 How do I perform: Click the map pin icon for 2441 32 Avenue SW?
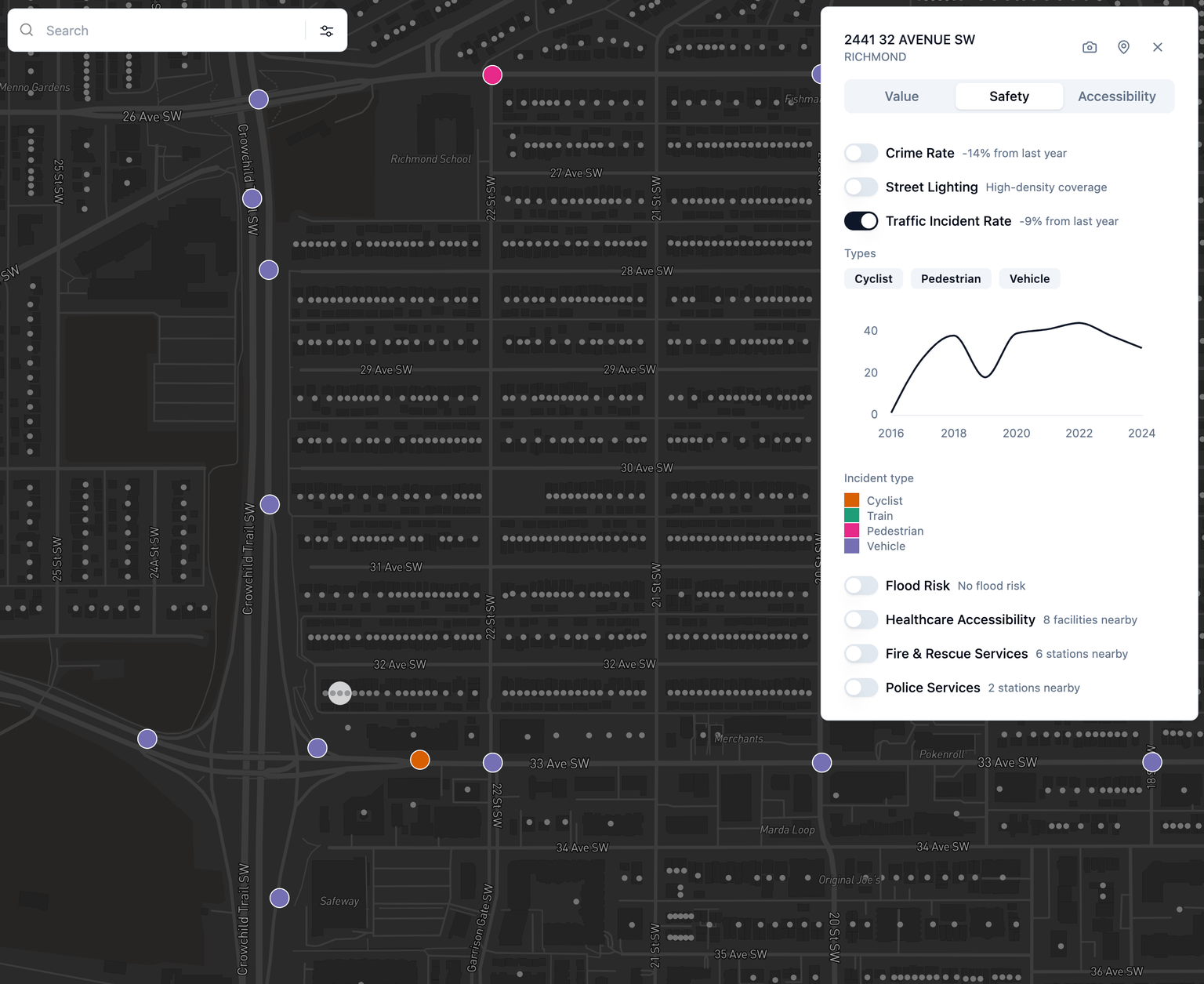point(1123,47)
